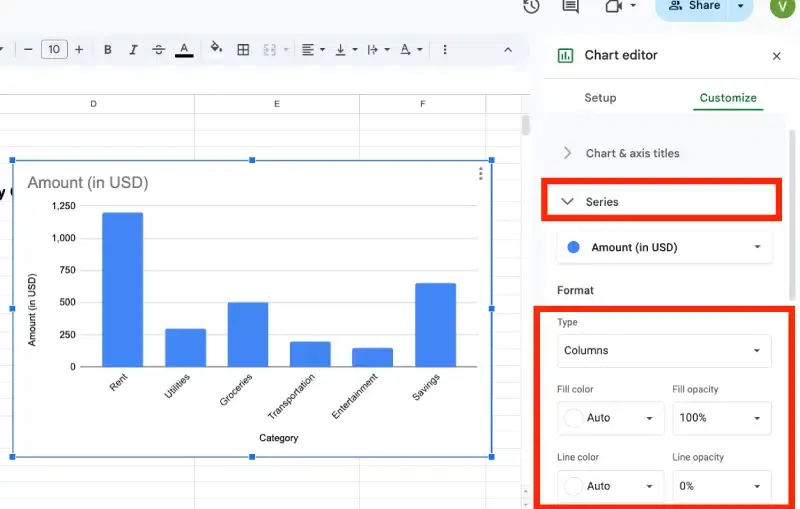The width and height of the screenshot is (800, 509).
Task: Select column F header
Action: tap(422, 104)
